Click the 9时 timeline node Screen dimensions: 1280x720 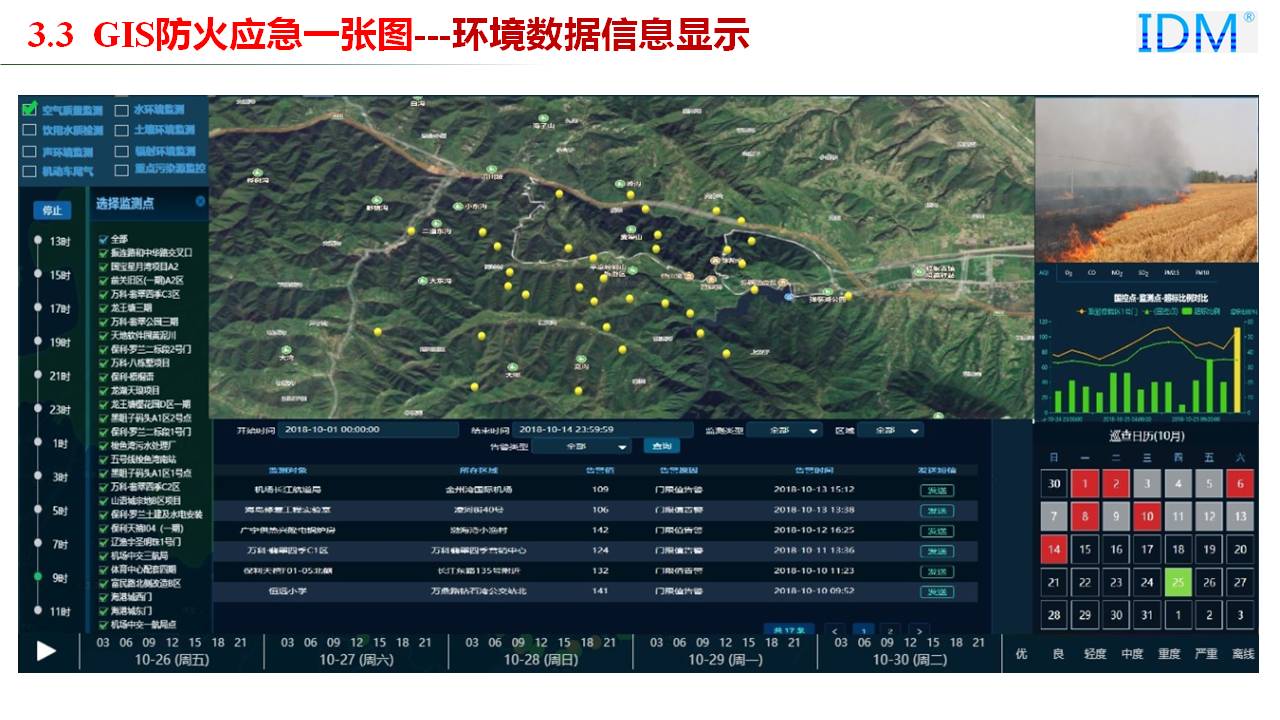38,577
